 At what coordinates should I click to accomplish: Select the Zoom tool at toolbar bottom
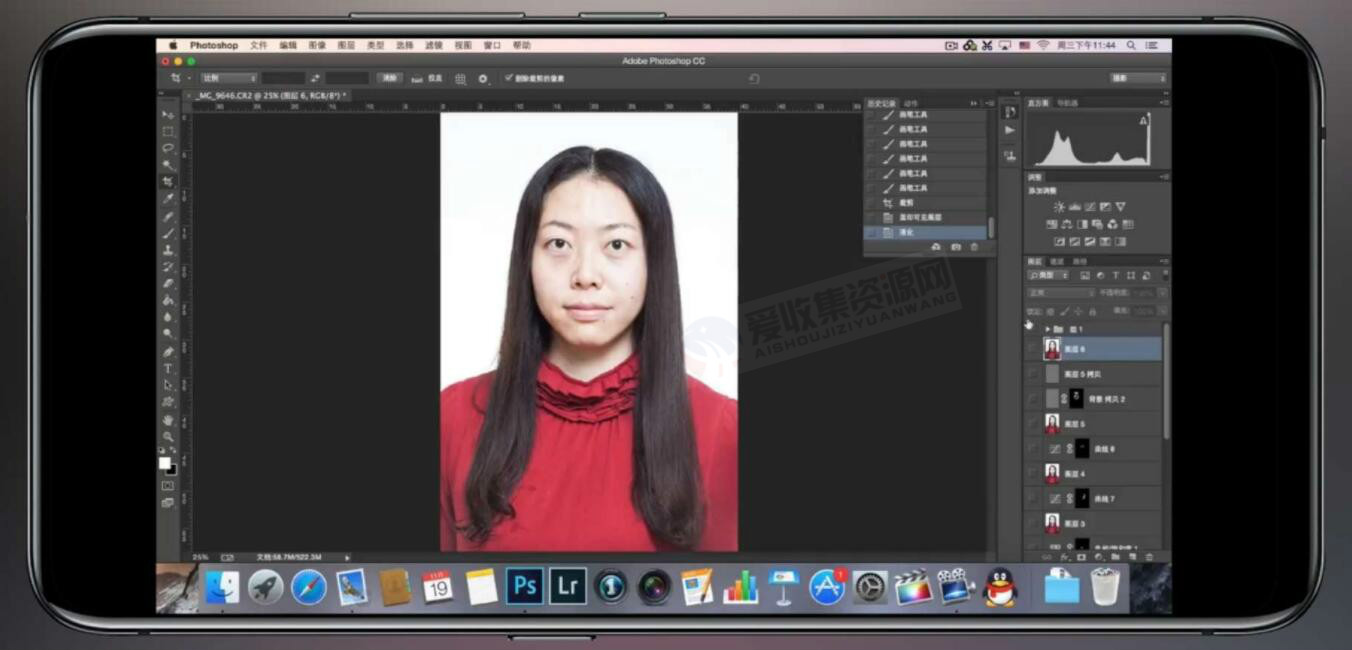(169, 437)
